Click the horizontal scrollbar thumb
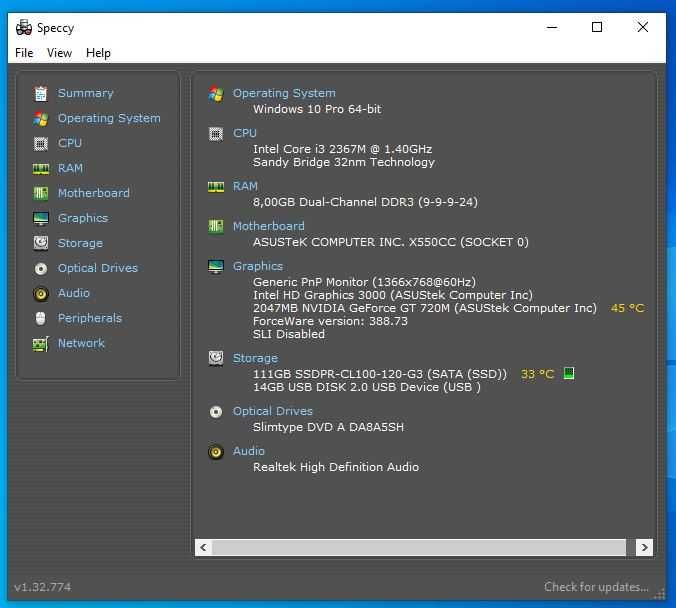This screenshot has height=608, width=676. (x=419, y=547)
